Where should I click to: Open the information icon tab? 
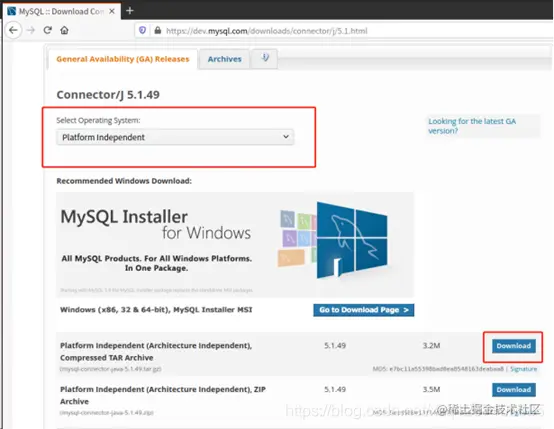(x=265, y=58)
